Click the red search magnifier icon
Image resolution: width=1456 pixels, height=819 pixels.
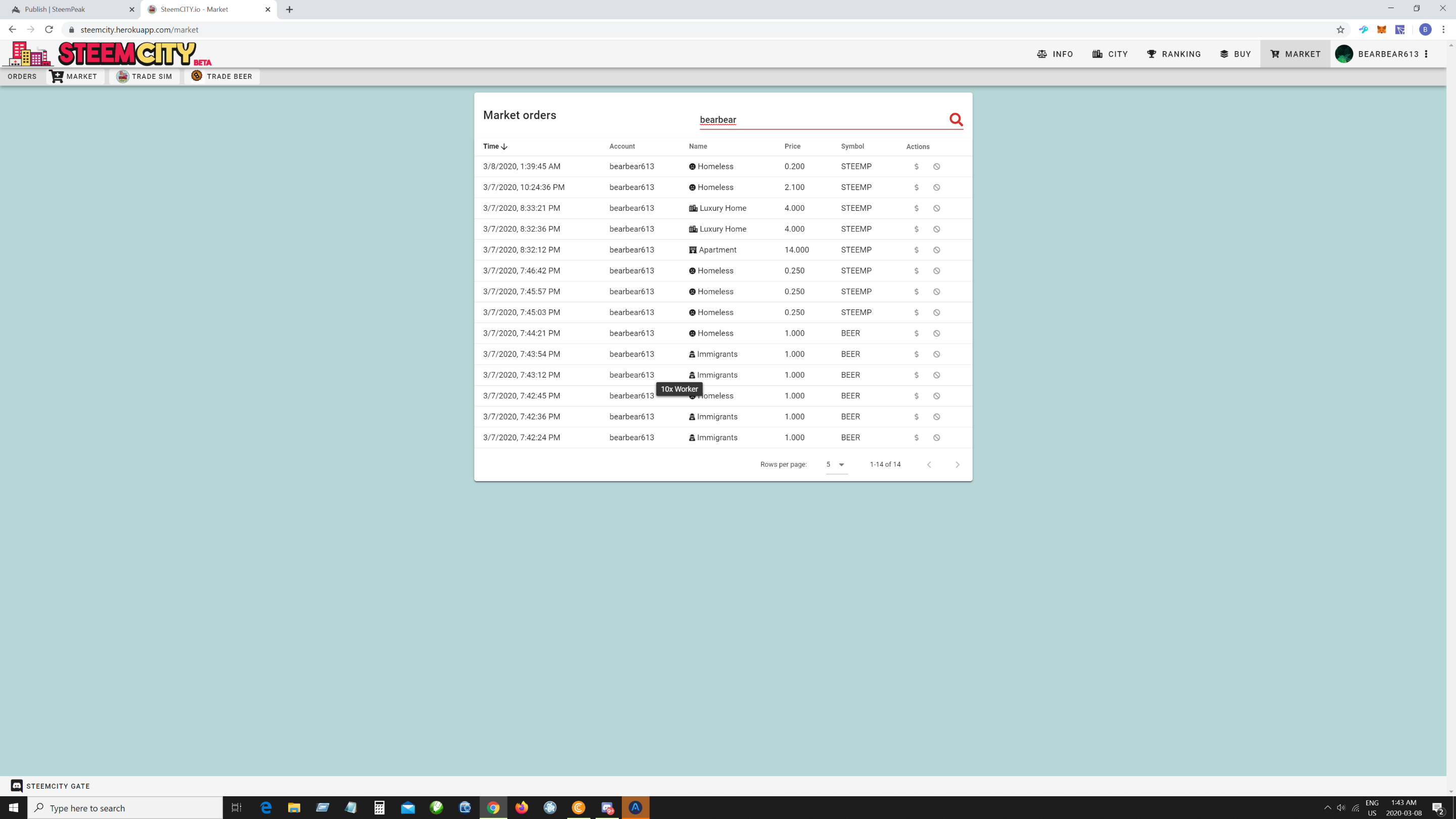point(956,119)
